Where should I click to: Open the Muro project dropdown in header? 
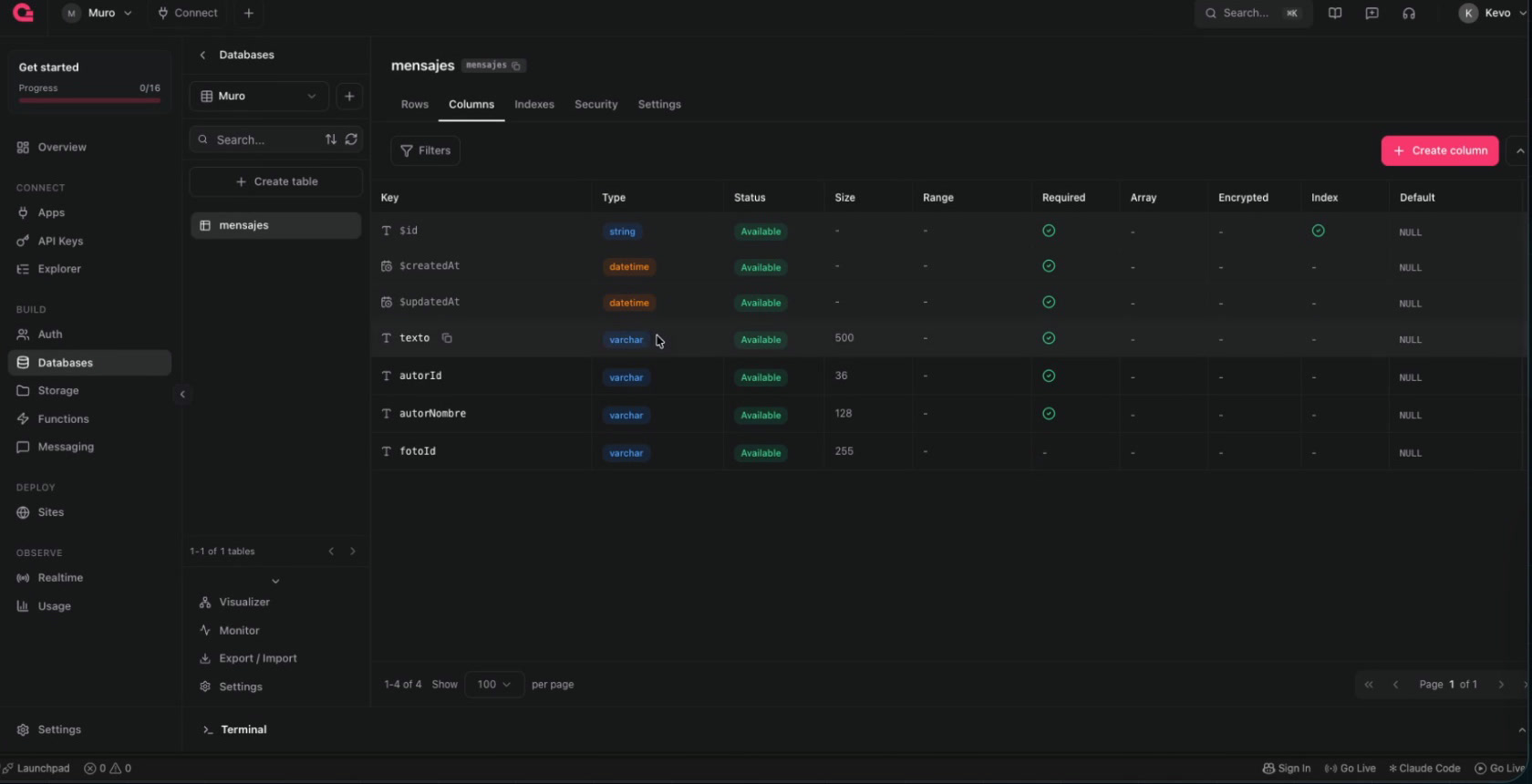coord(98,13)
